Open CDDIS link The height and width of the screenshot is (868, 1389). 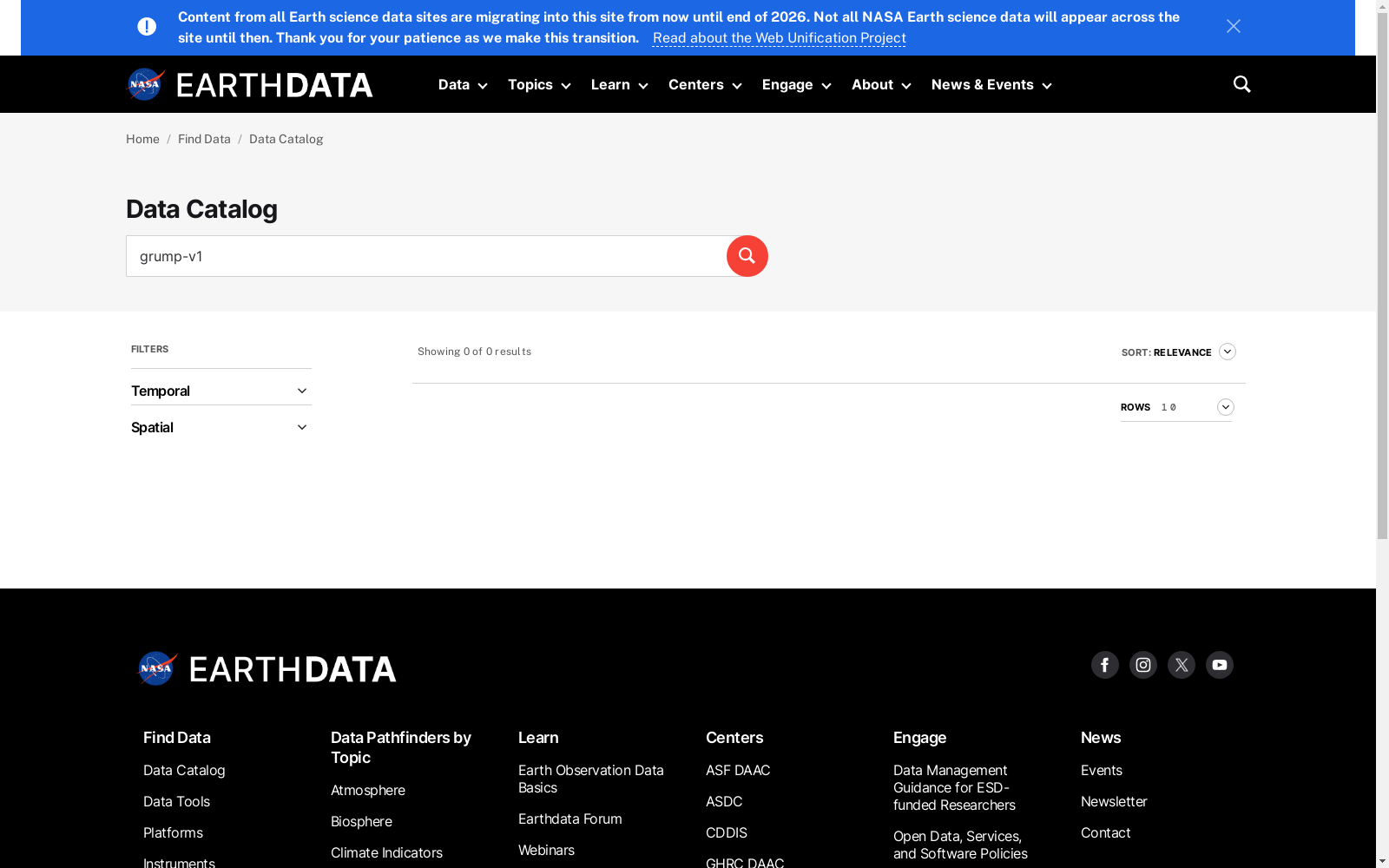(x=726, y=832)
